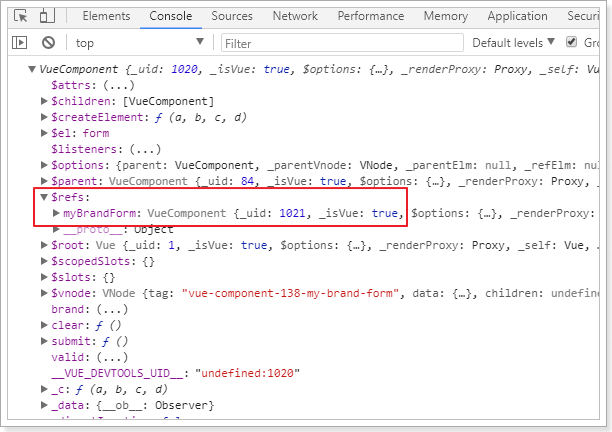Toggle the Group similar checkbox
This screenshot has height=432, width=612.
572,42
